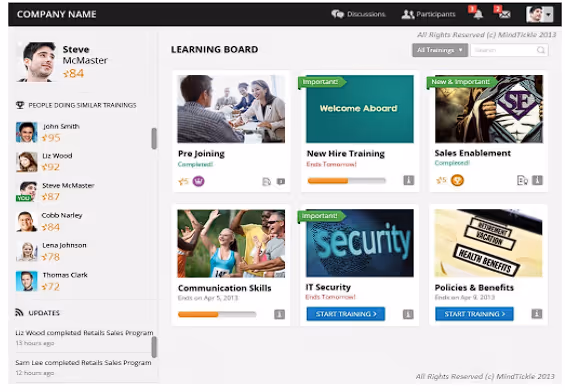Open the certificate icon on Sales Enablement card
This screenshot has height=392, width=565.
tap(522, 180)
